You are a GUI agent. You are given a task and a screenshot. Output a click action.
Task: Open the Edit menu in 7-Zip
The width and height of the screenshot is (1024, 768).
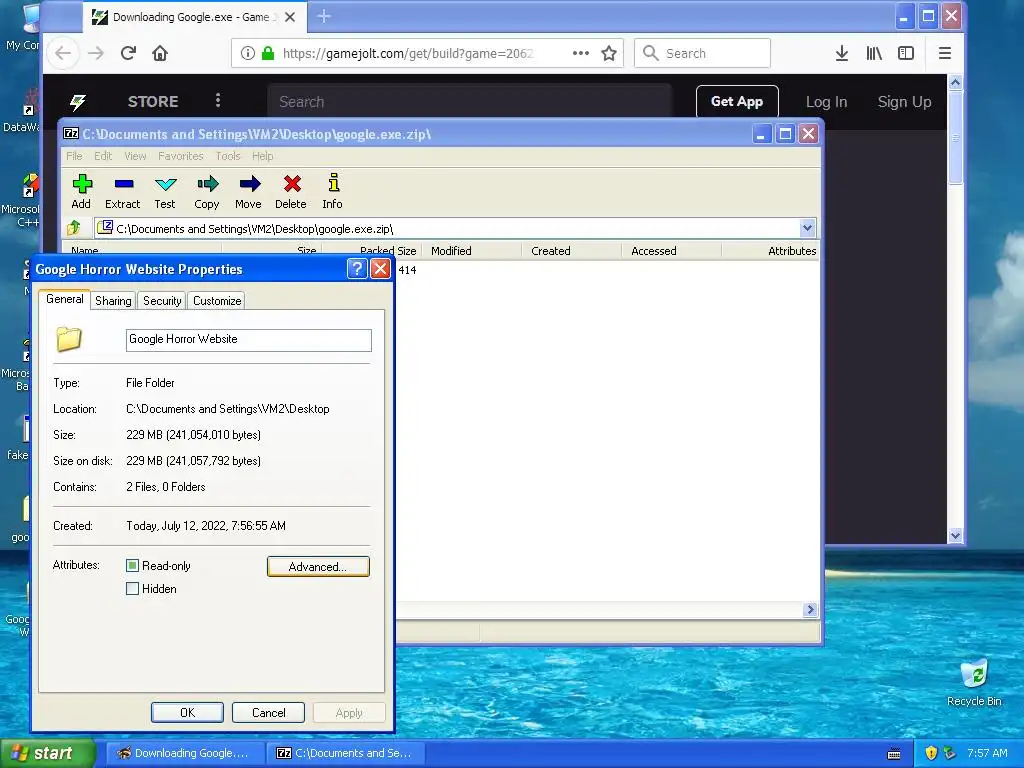click(103, 156)
